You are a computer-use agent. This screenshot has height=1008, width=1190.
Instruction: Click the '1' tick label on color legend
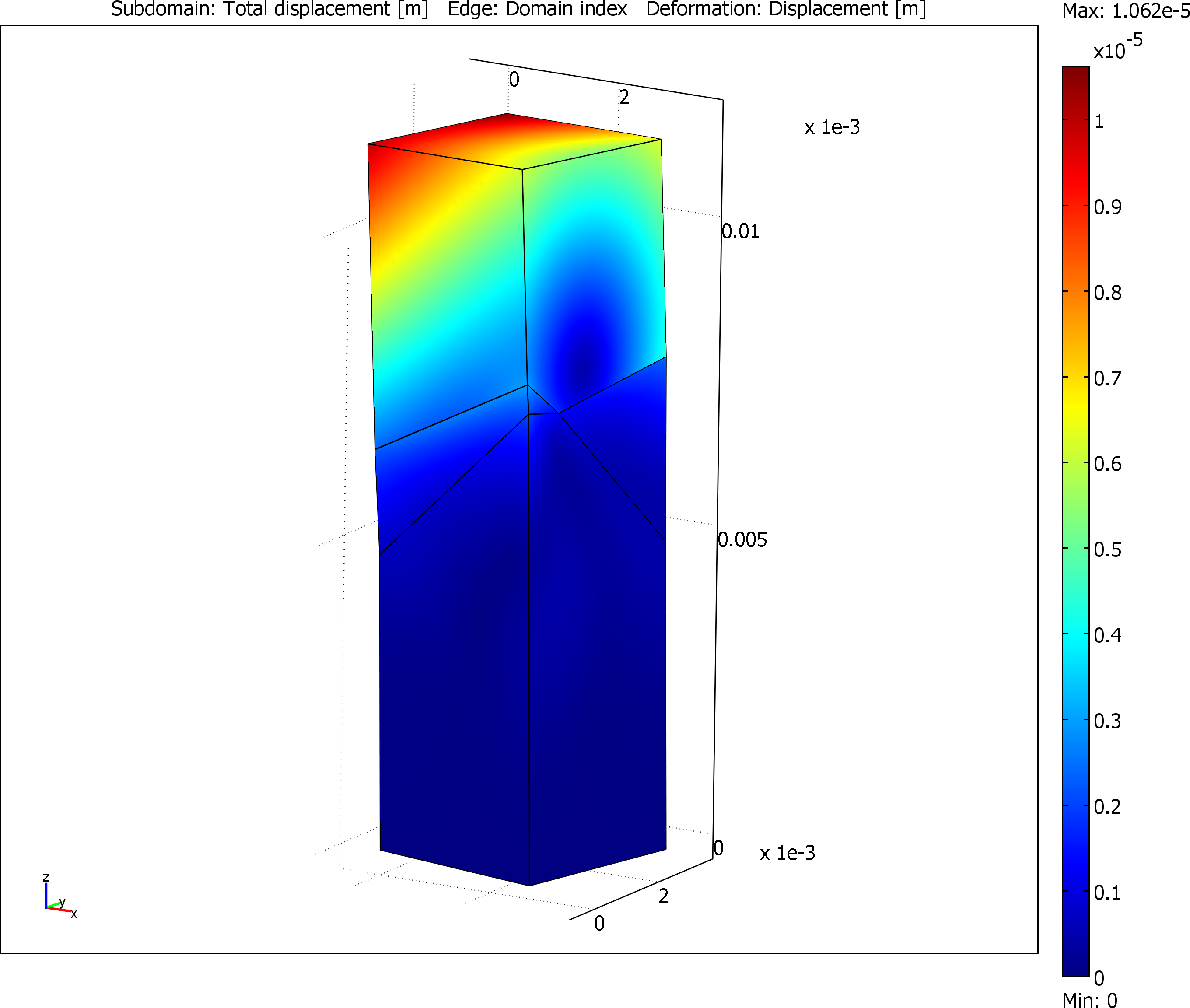[1099, 121]
